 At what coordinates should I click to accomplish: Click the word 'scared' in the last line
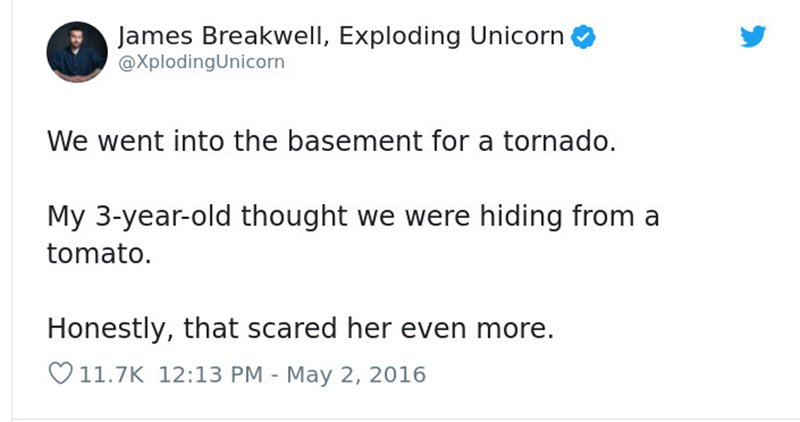coord(292,329)
